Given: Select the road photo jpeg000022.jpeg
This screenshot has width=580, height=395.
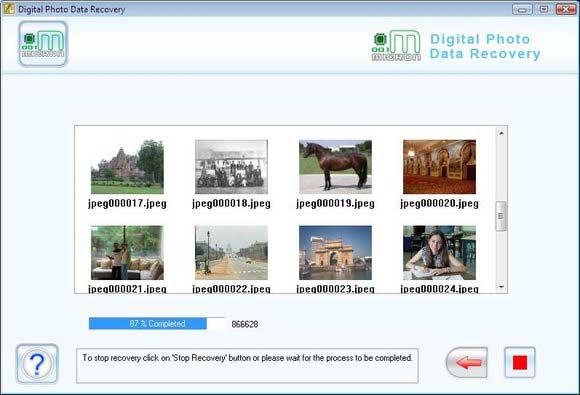Looking at the screenshot, I should point(231,253).
